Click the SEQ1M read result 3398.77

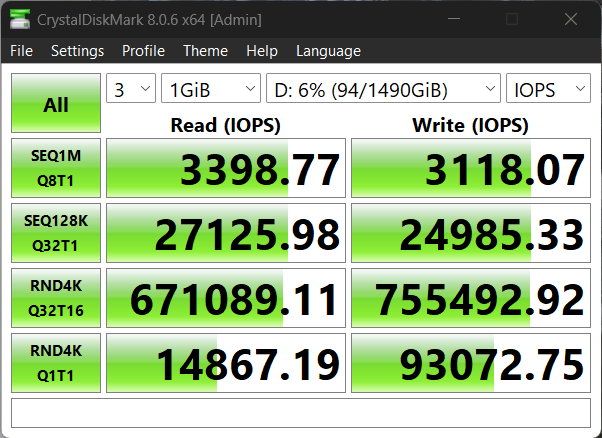pyautogui.click(x=226, y=168)
